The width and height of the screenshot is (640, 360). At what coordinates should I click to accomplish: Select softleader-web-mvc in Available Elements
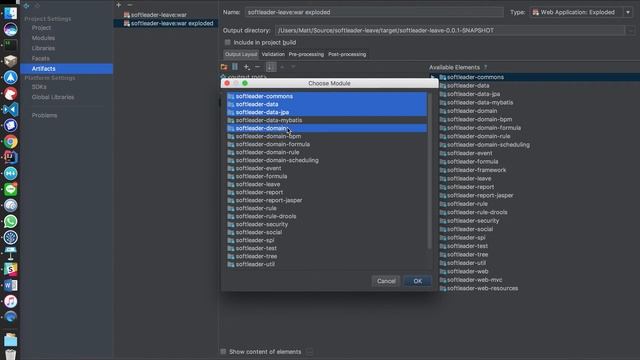[x=474, y=280]
